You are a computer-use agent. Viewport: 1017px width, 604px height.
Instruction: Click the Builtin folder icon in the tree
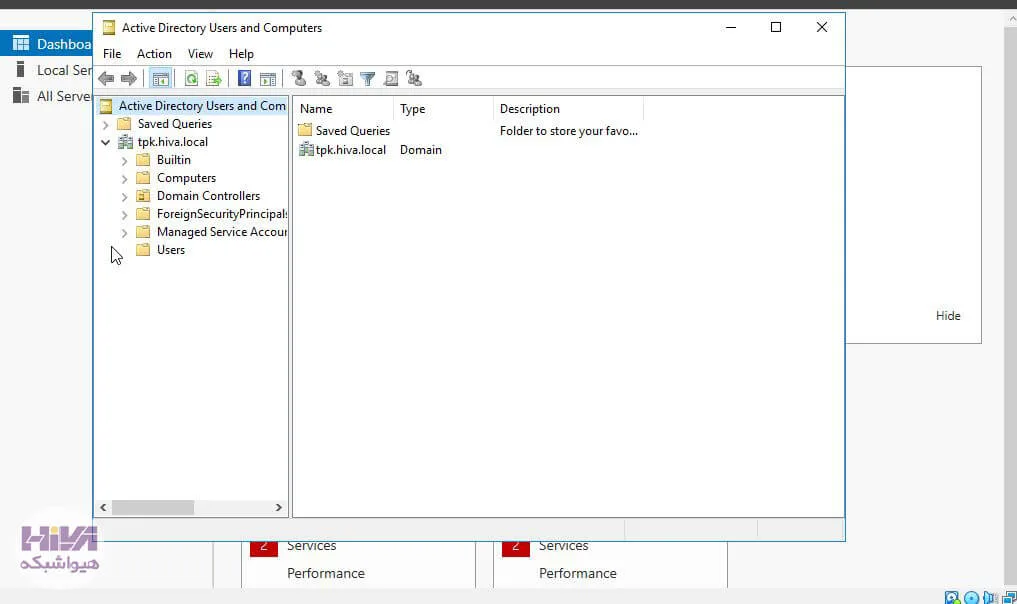point(143,160)
